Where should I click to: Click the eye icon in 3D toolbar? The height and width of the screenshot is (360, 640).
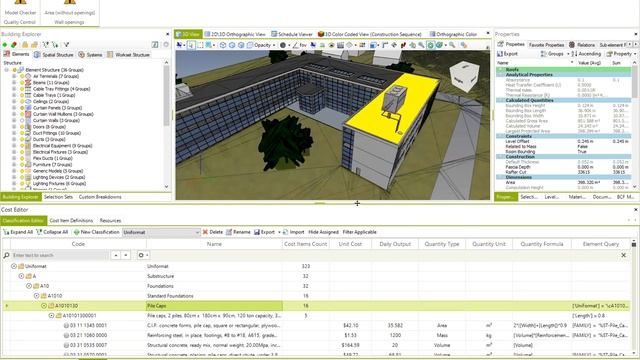point(331,45)
